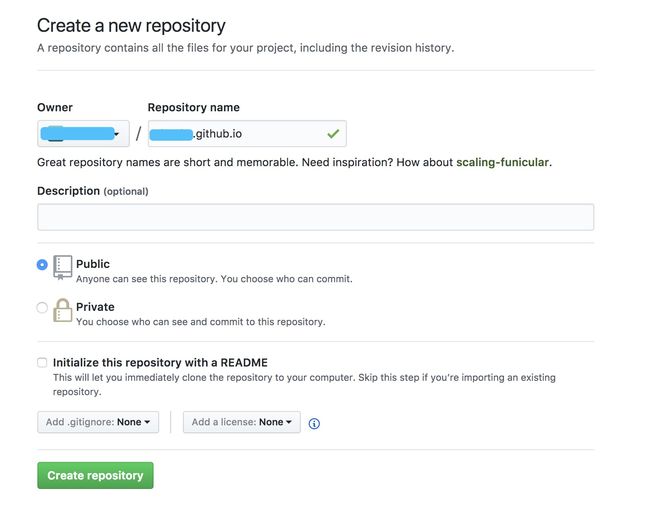650x512 pixels.
Task: Click the green checkmark in the name field
Action: click(333, 133)
